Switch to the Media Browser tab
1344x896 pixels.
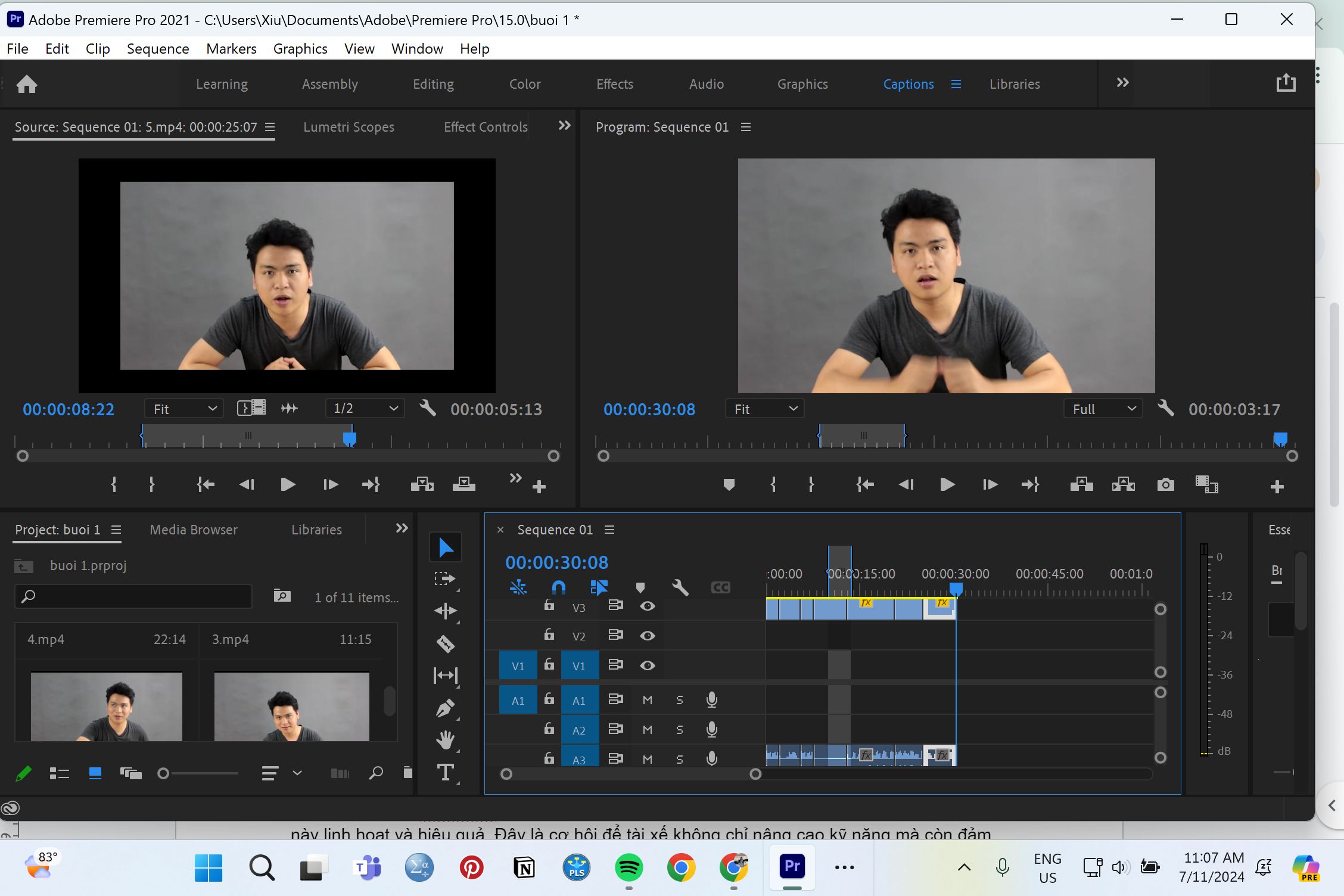pyautogui.click(x=194, y=530)
